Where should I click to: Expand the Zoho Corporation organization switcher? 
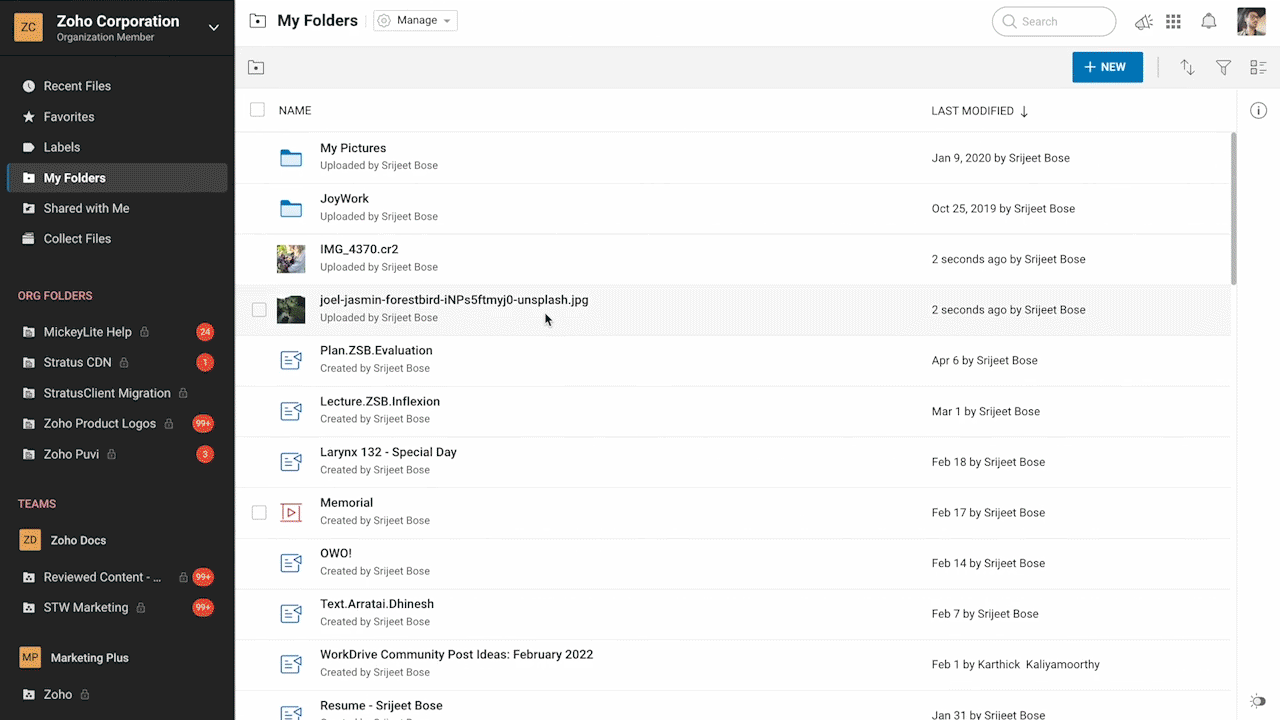click(x=214, y=27)
